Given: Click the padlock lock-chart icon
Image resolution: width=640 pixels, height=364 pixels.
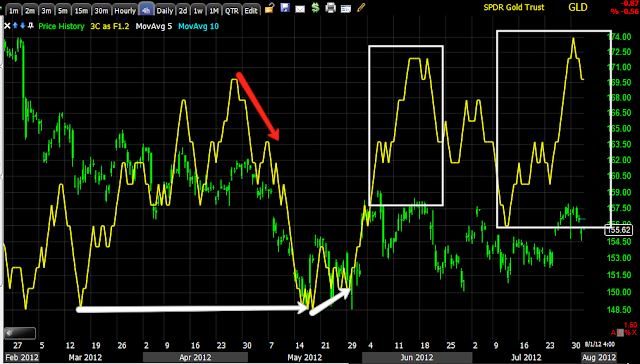Looking at the screenshot, I should (x=269, y=8).
